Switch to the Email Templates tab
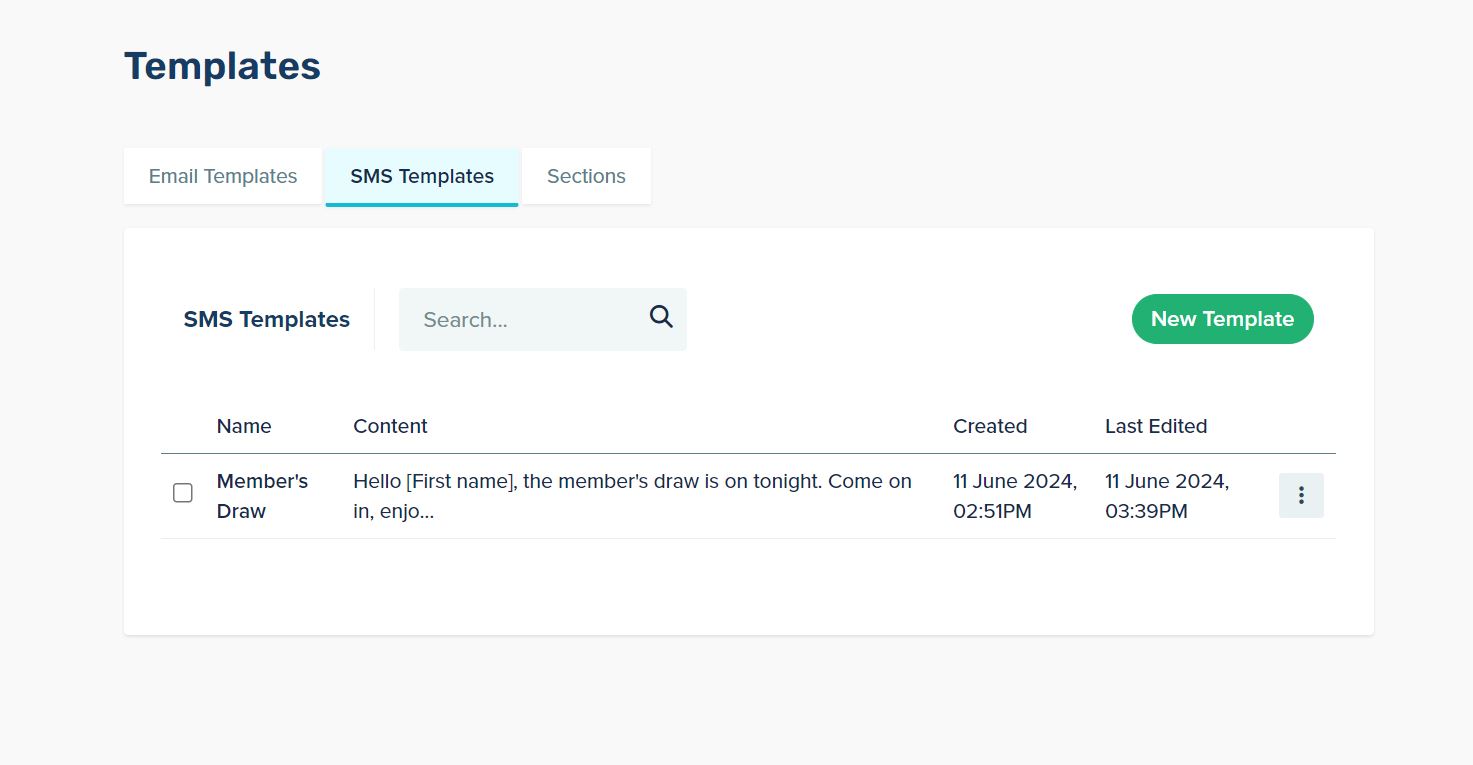1473x765 pixels. tap(222, 176)
